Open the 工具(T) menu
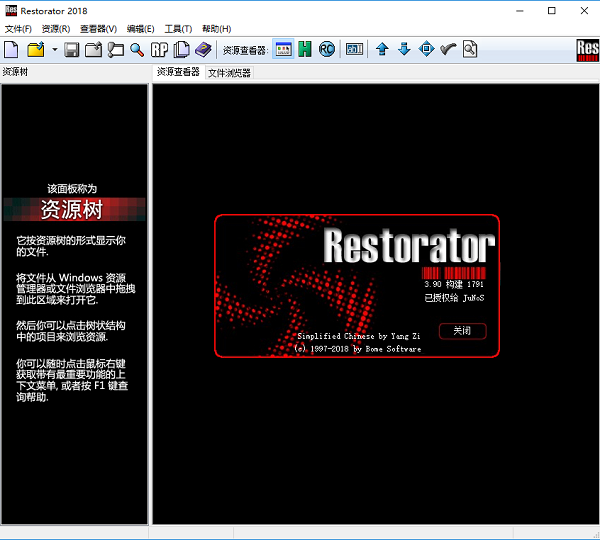 (x=178, y=29)
